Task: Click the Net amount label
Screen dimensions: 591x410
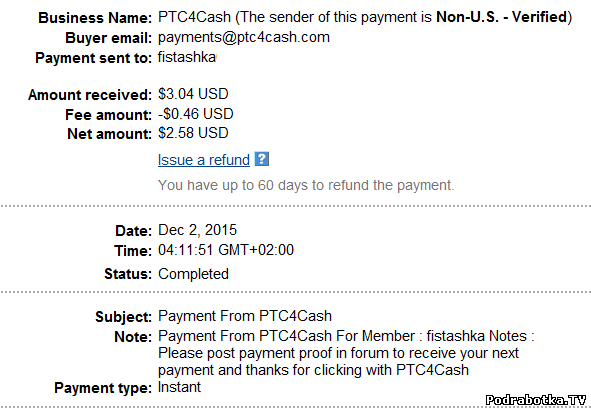Action: click(109, 134)
